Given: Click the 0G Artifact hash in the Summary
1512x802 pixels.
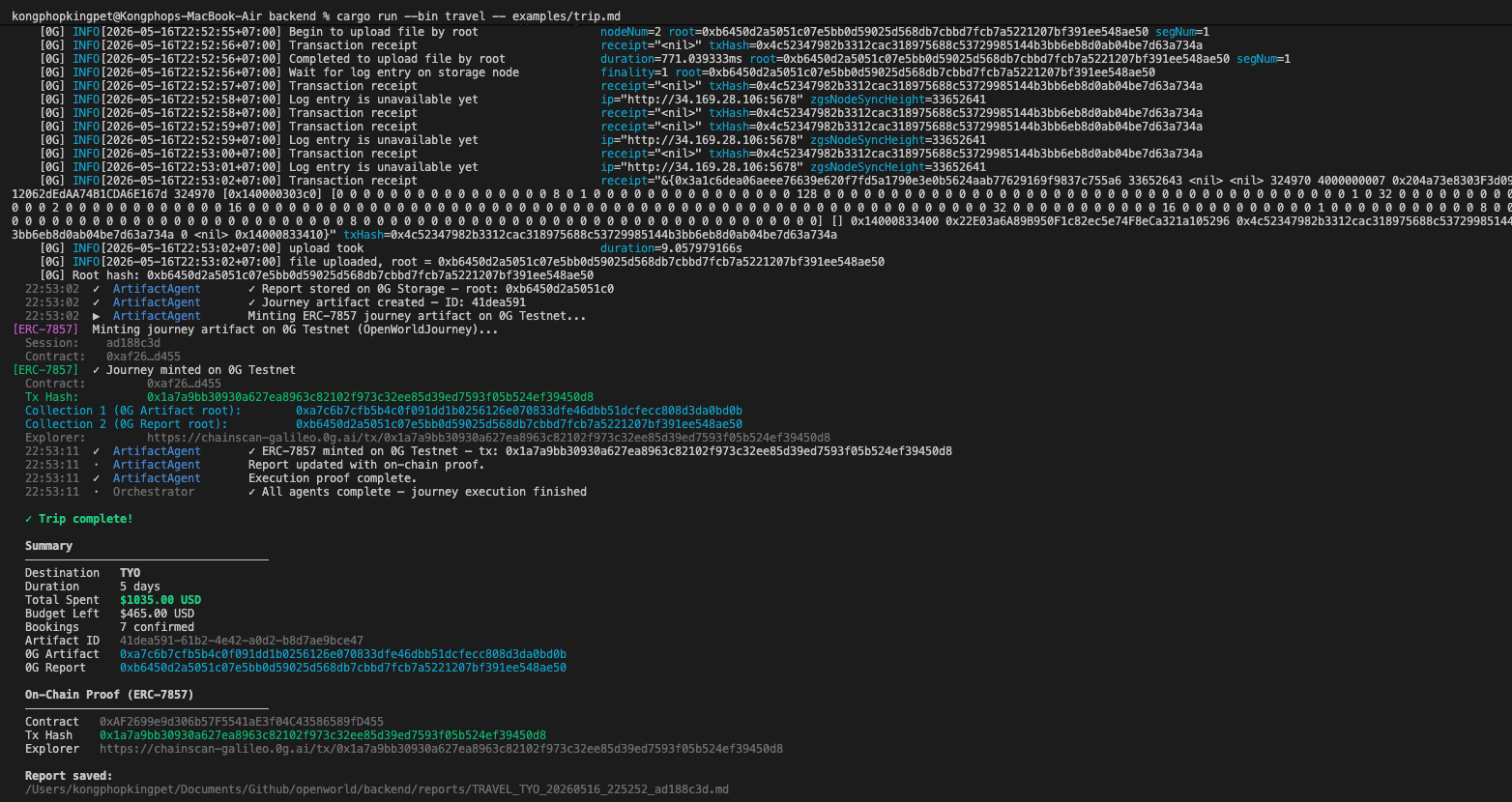Looking at the screenshot, I should 343,654.
